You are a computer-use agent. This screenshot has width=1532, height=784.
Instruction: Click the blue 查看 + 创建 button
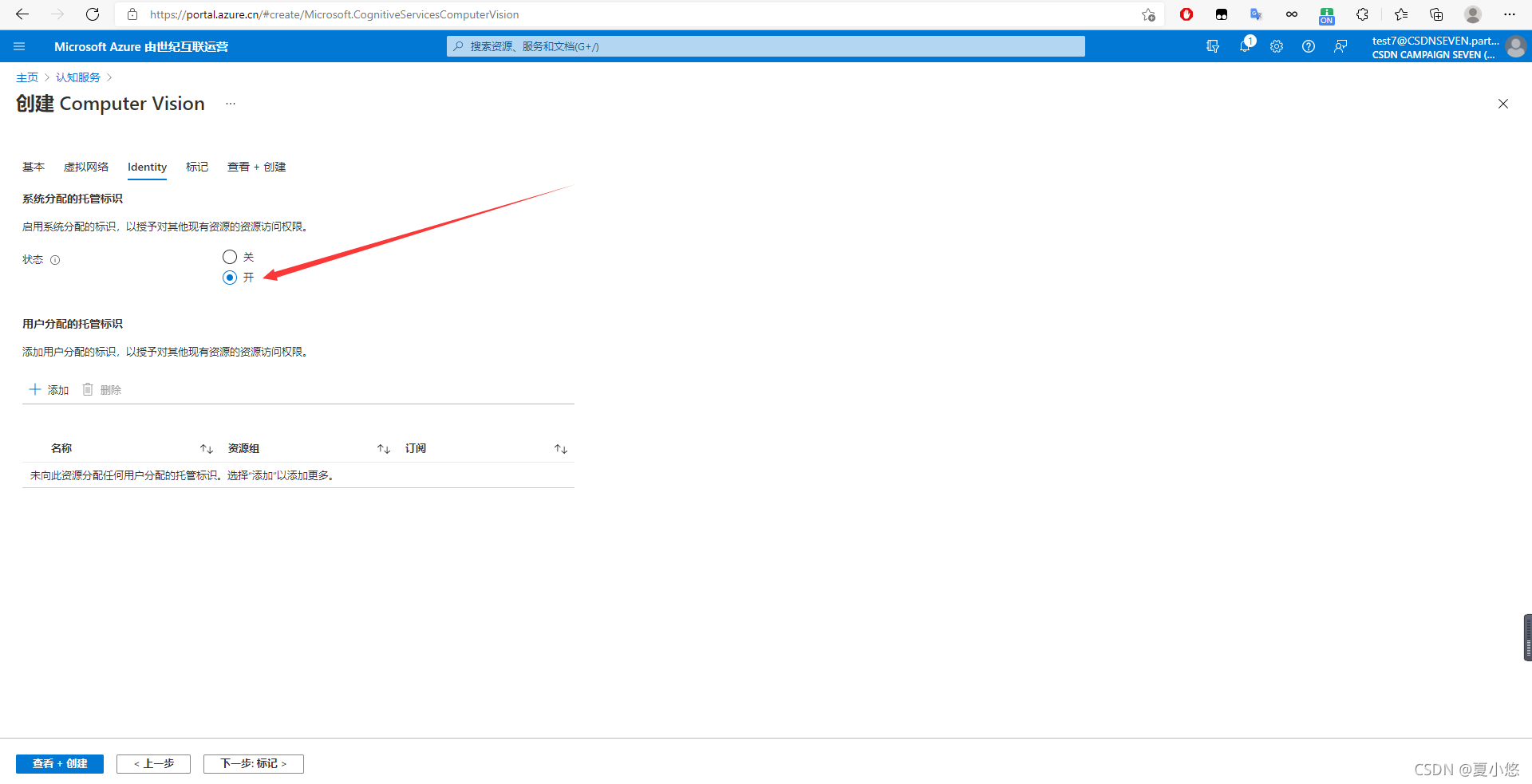[60, 764]
